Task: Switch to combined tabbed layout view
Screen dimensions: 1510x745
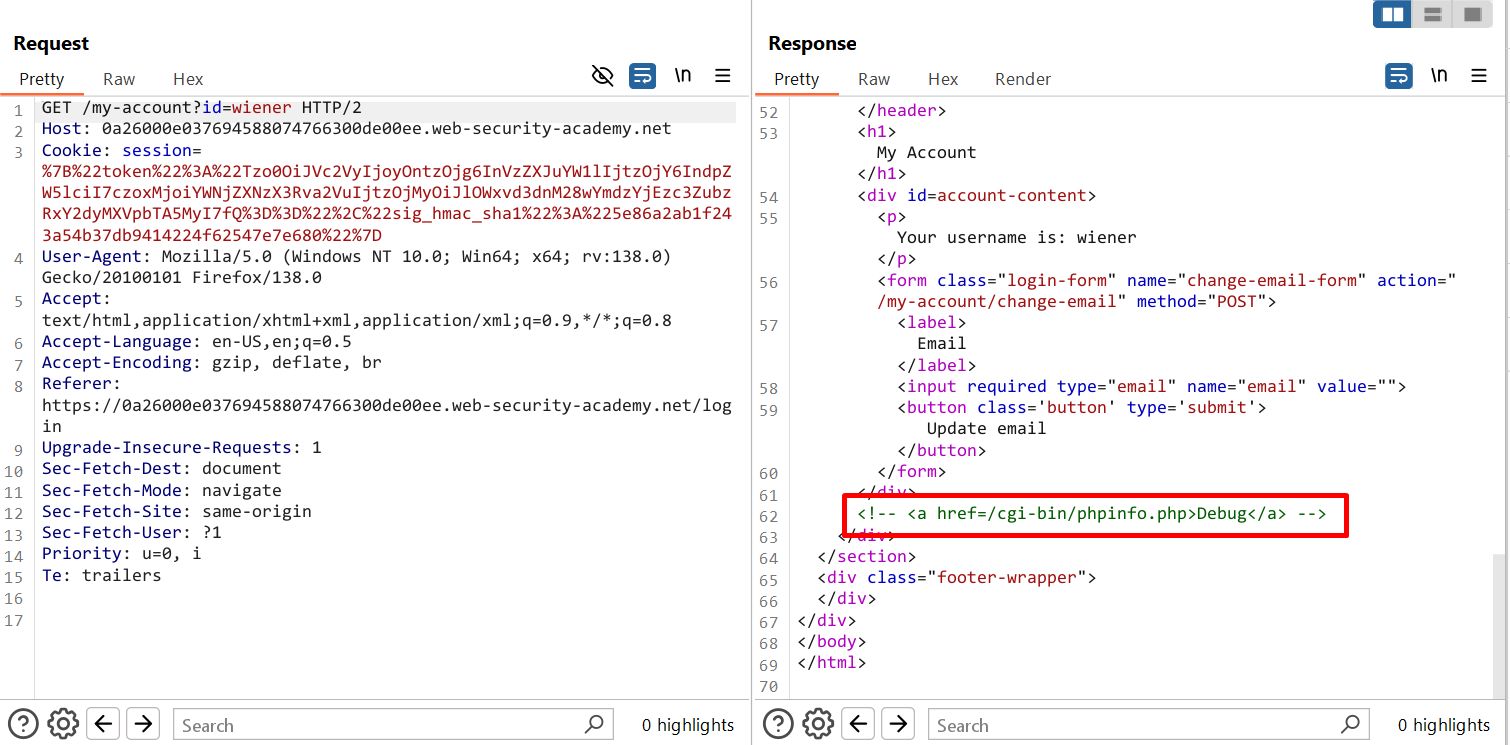Action: click(1472, 14)
